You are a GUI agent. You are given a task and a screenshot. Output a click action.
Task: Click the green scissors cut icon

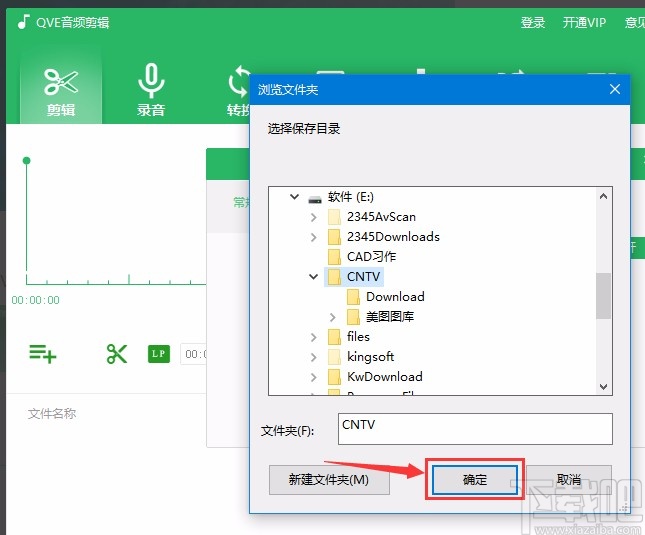[x=117, y=354]
